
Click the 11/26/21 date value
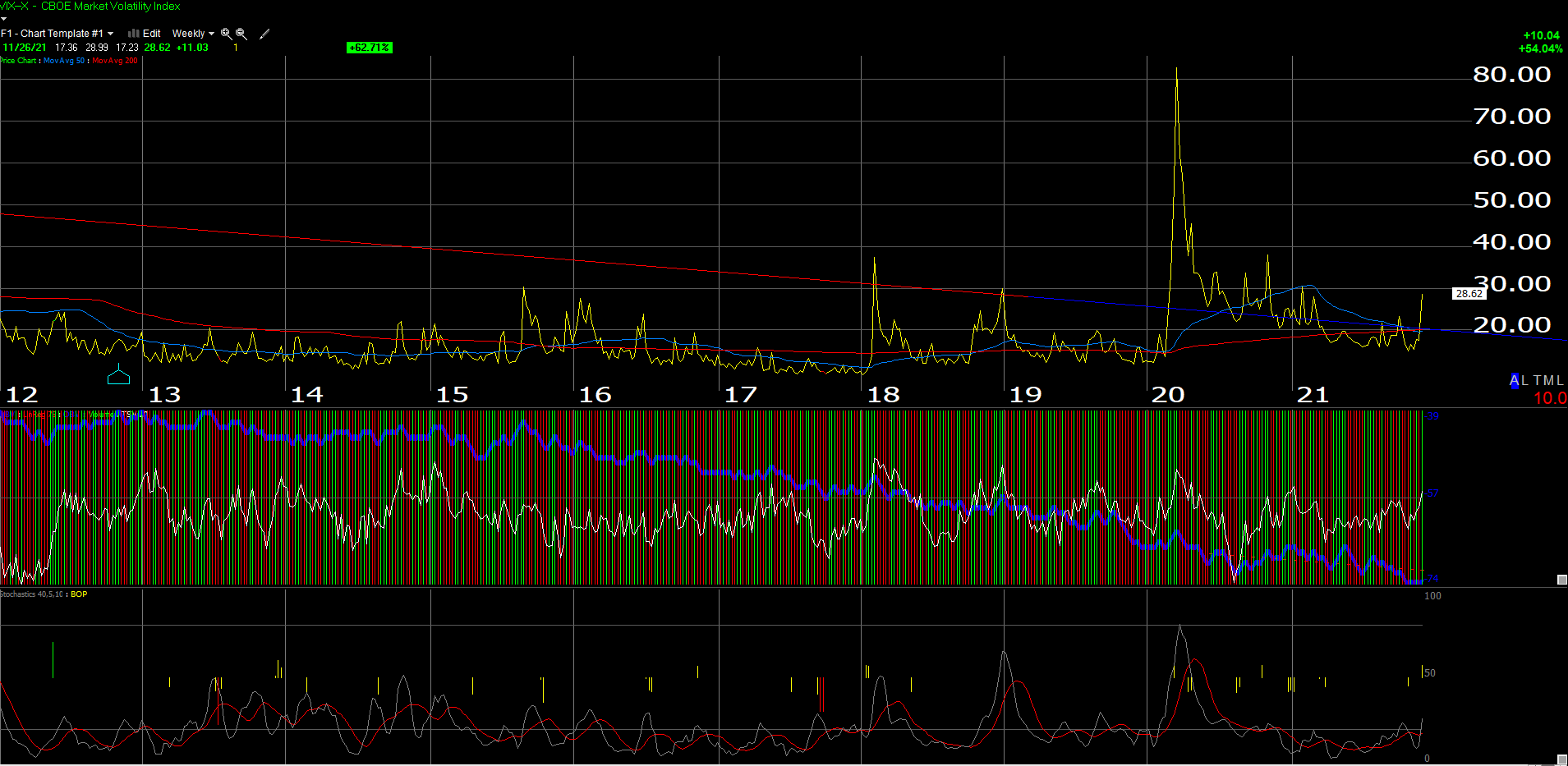point(25,48)
